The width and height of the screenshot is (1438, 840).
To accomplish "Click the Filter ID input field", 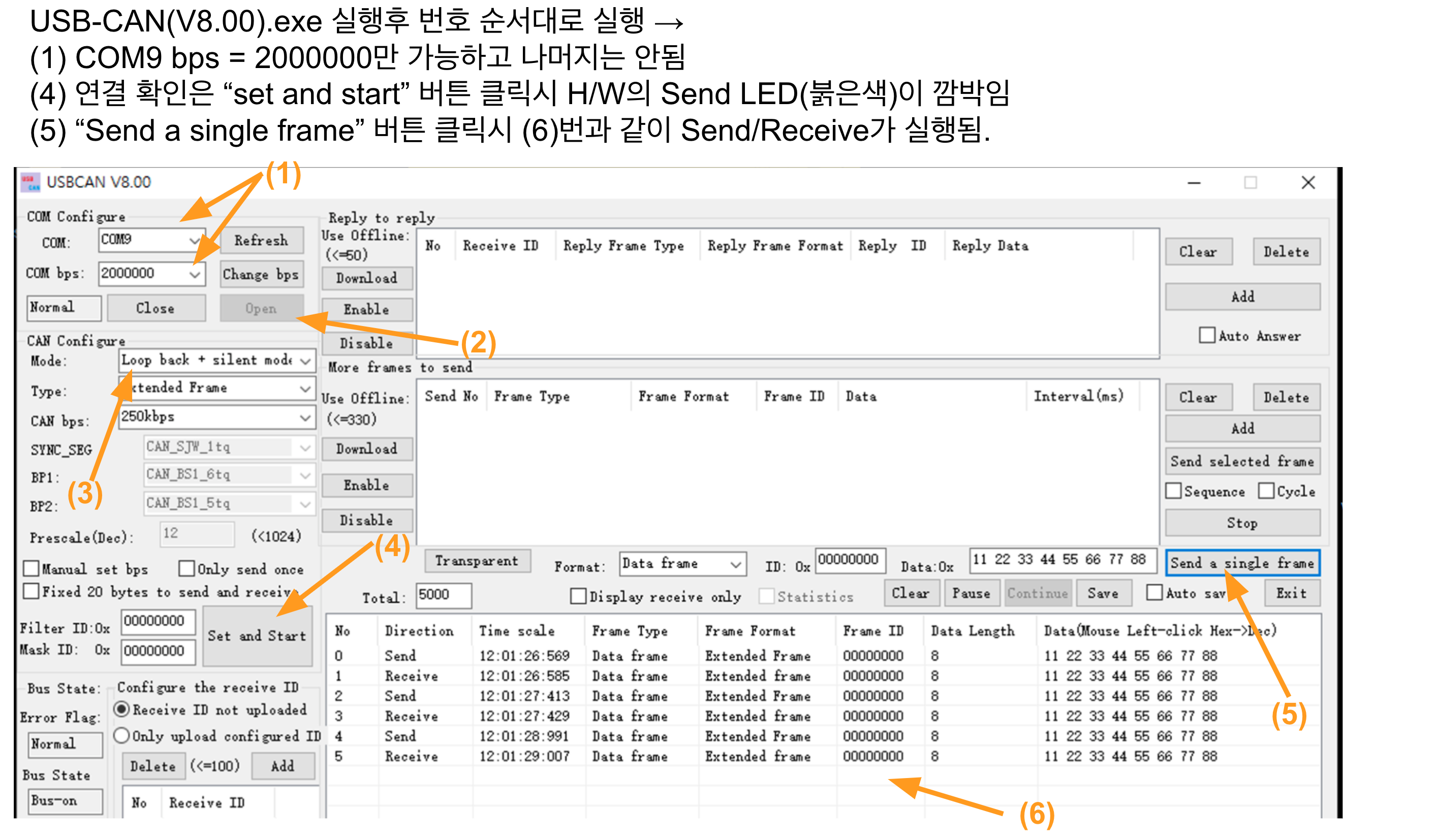I will point(158,621).
